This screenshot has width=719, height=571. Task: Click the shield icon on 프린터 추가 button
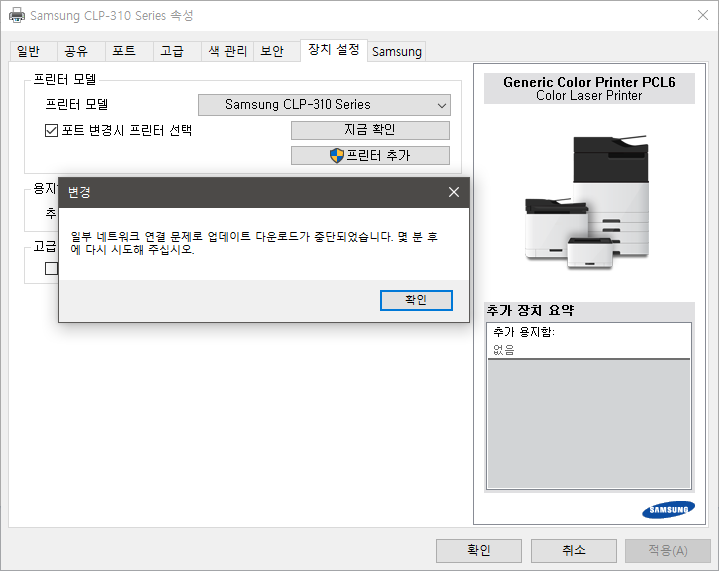337,155
